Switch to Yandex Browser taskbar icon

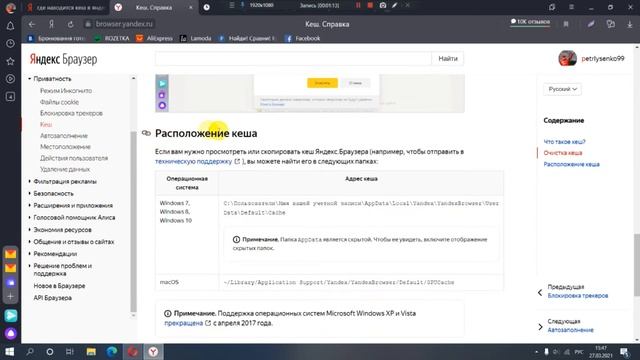tap(153, 351)
